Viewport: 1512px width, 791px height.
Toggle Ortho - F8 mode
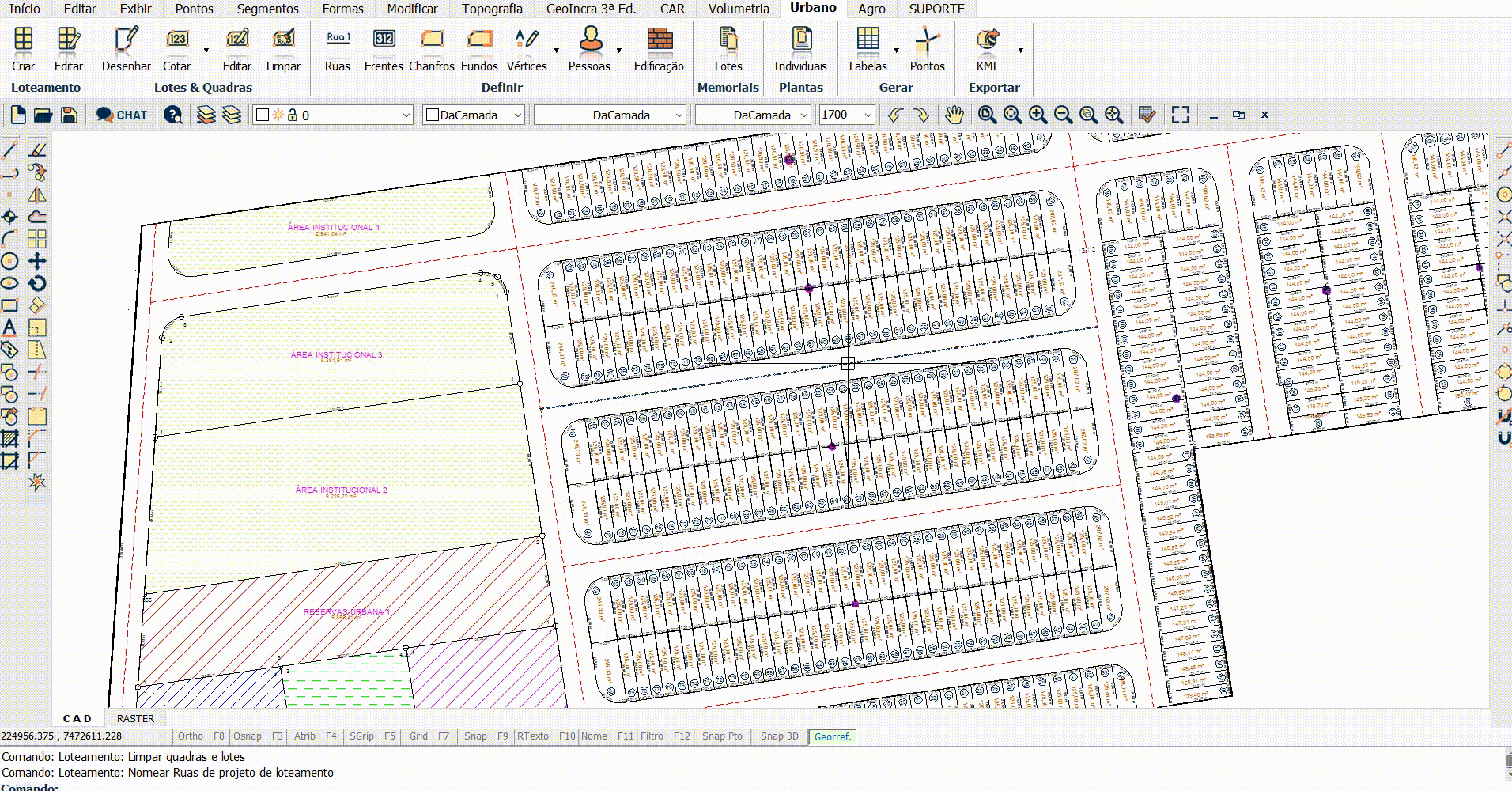click(x=200, y=736)
